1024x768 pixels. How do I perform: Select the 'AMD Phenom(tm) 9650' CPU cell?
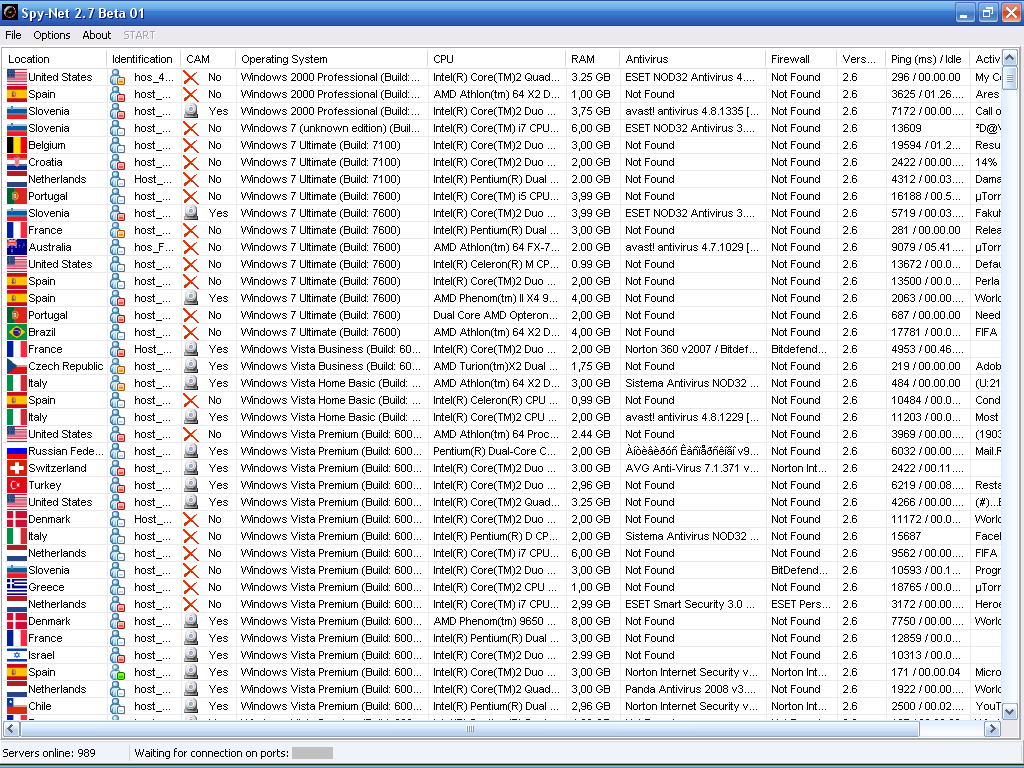coord(494,620)
